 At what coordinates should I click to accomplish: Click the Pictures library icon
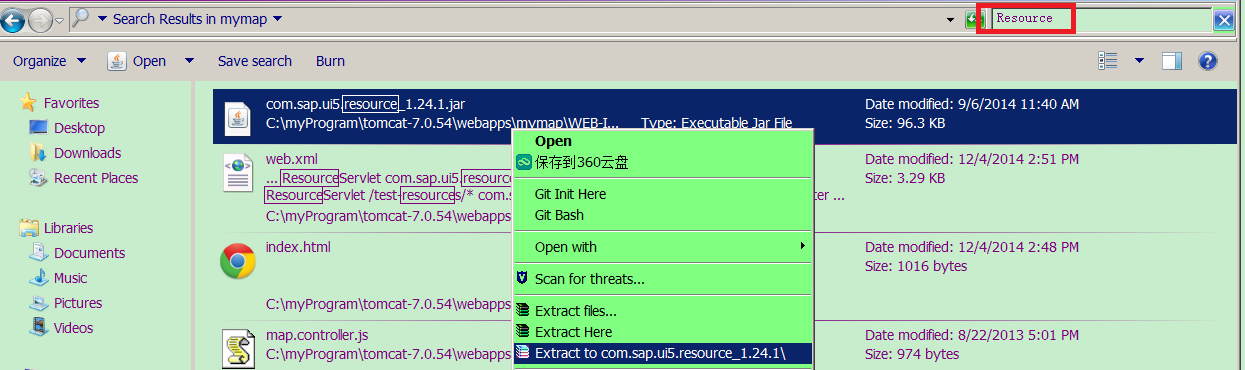tap(39, 302)
